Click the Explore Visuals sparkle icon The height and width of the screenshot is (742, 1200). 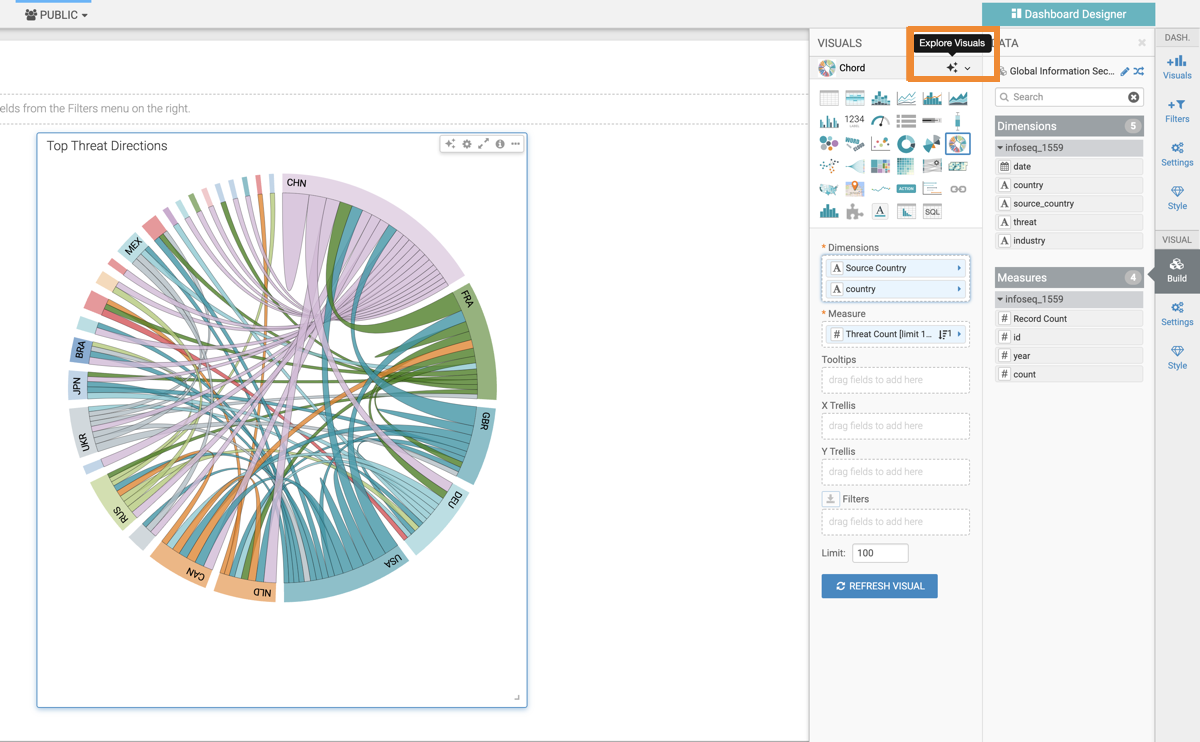click(x=953, y=68)
